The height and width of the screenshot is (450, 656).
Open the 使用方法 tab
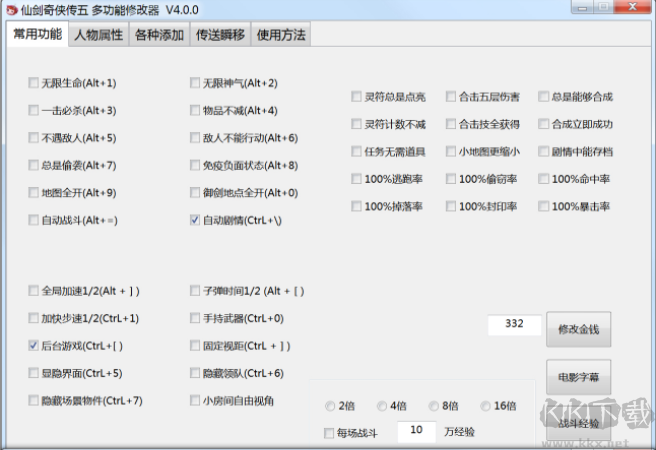pos(281,34)
